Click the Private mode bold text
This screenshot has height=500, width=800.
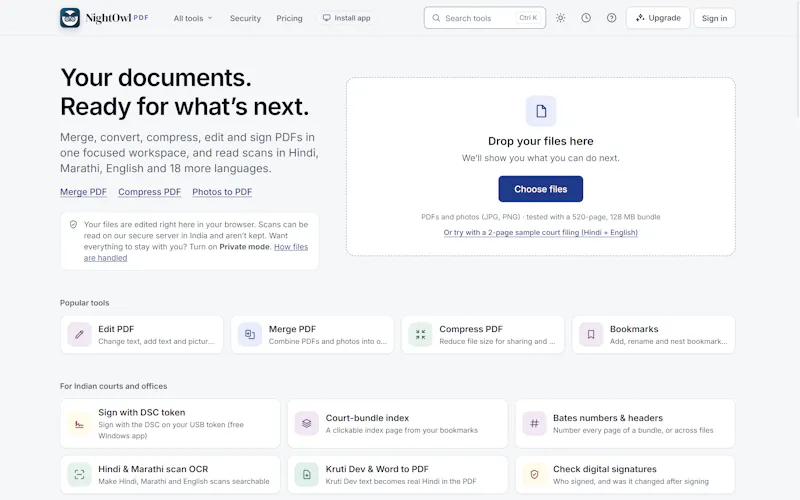(244, 247)
